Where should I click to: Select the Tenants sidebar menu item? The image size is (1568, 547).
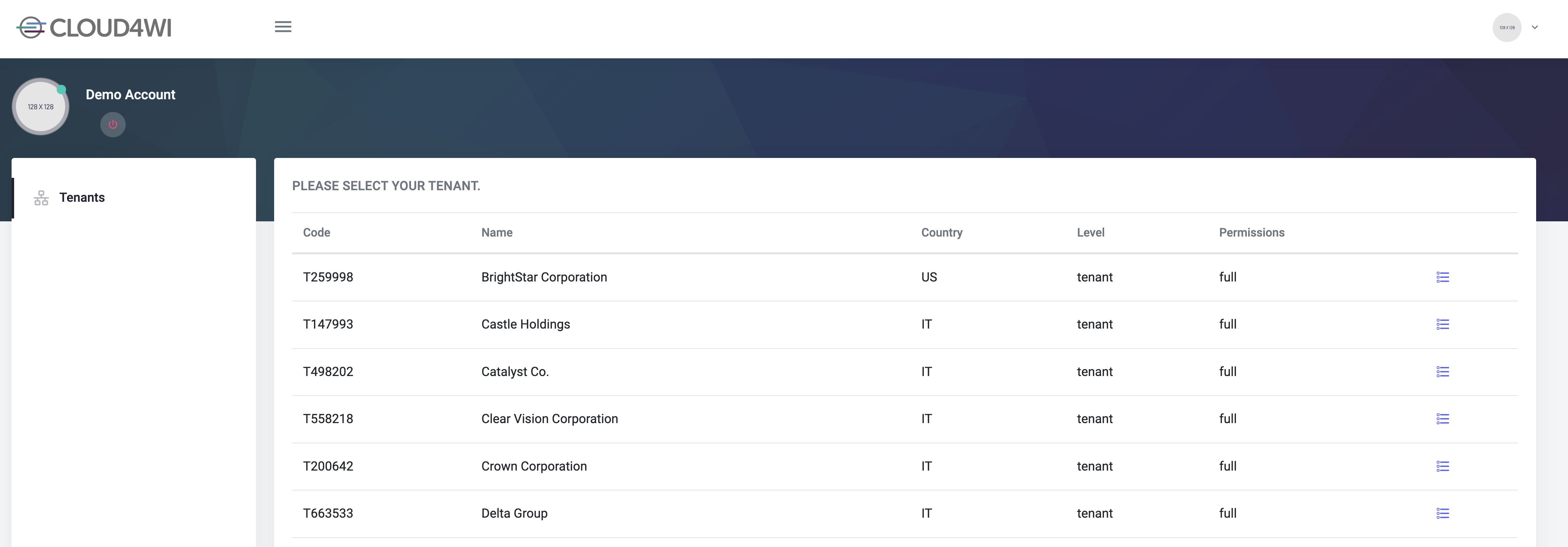[134, 198]
